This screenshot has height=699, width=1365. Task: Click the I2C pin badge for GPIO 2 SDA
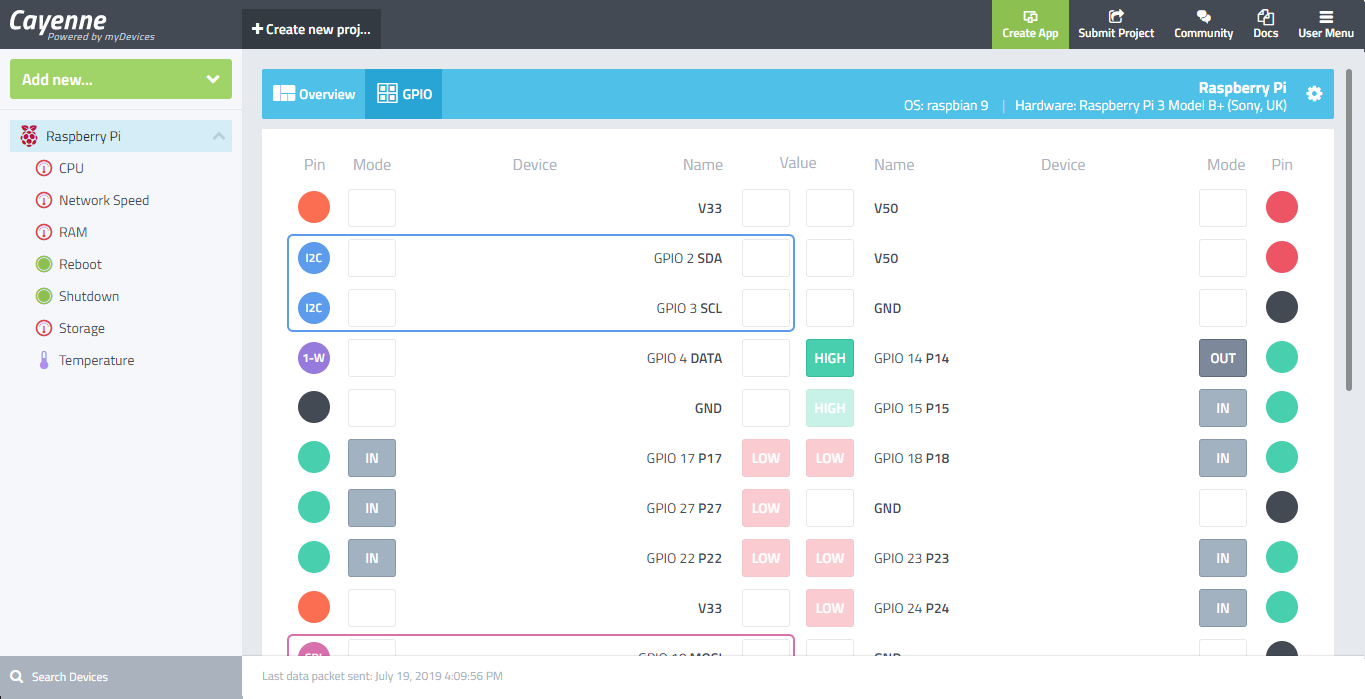pyautogui.click(x=314, y=258)
